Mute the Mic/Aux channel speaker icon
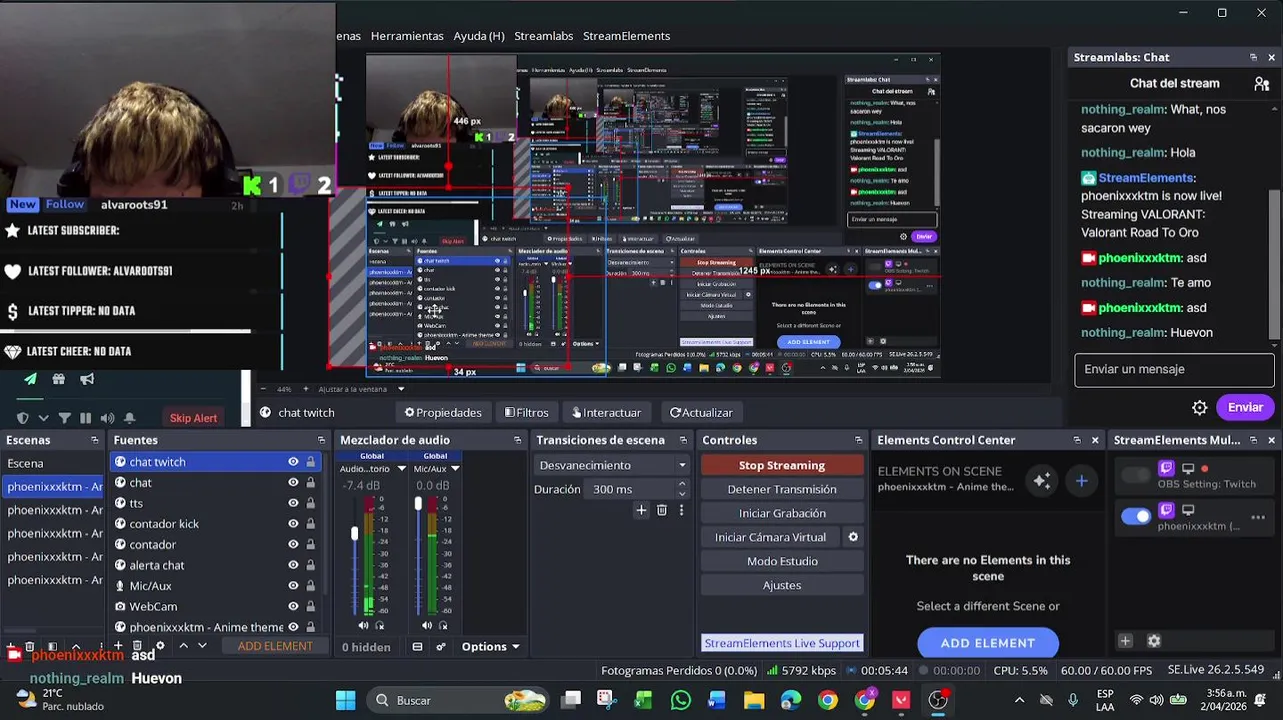This screenshot has width=1283, height=720. tap(427, 626)
